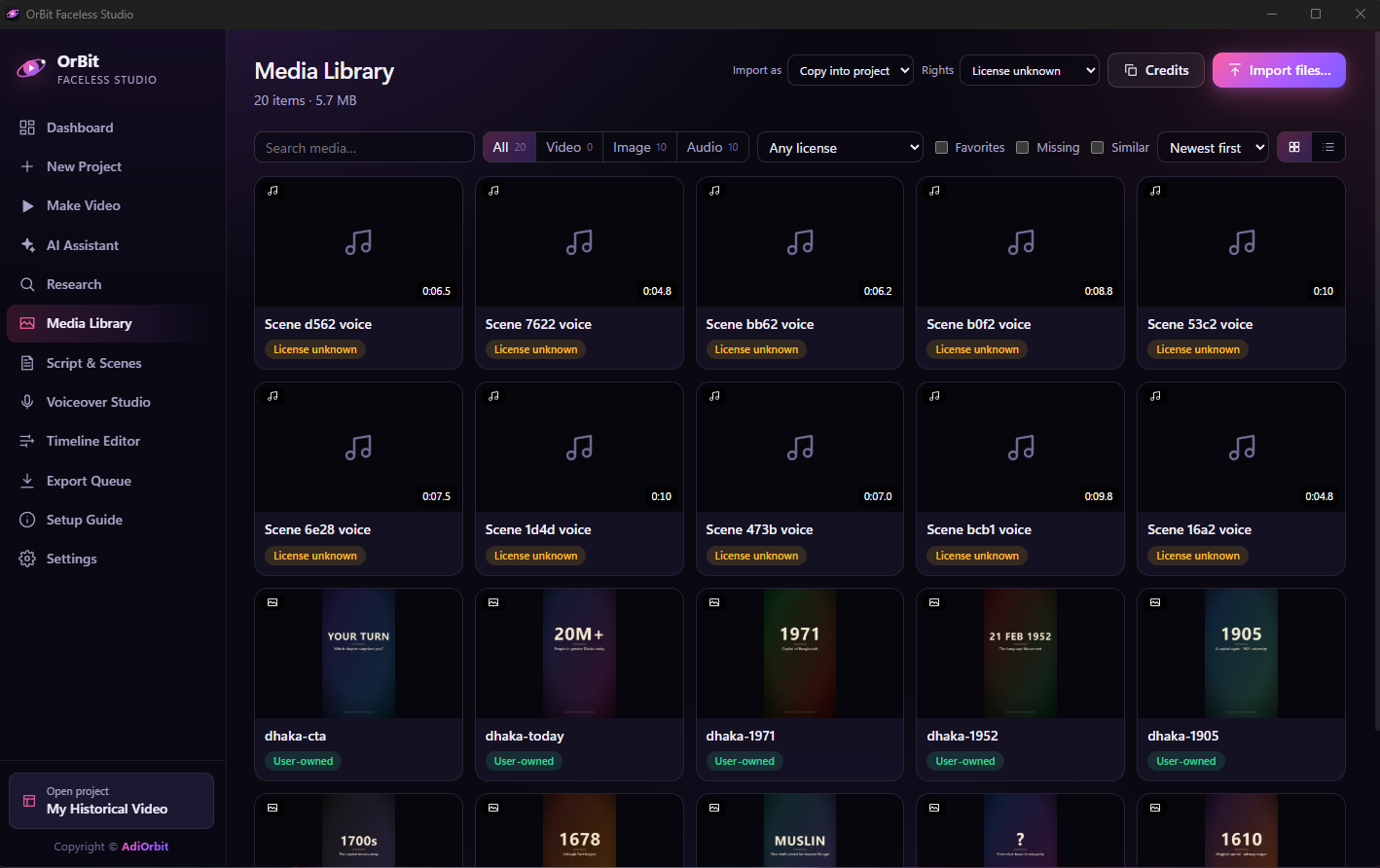This screenshot has width=1380, height=868.
Task: Click image type icon on dhaka-cta card
Action: 273,602
